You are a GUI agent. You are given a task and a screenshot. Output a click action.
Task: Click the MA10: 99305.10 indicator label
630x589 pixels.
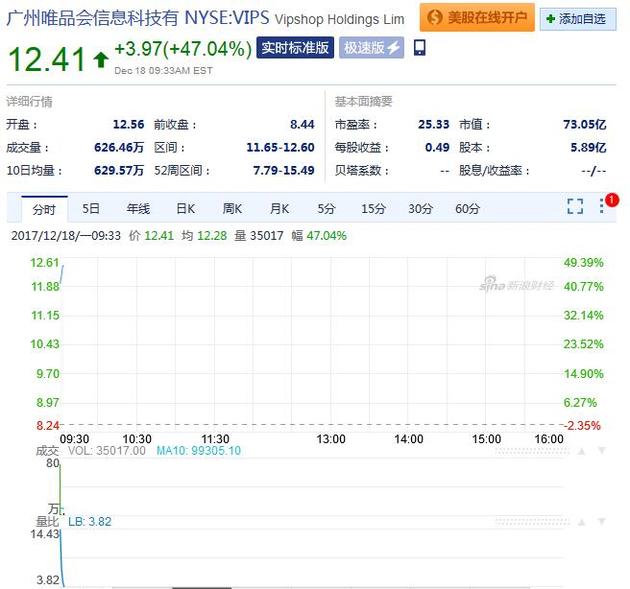coord(198,450)
